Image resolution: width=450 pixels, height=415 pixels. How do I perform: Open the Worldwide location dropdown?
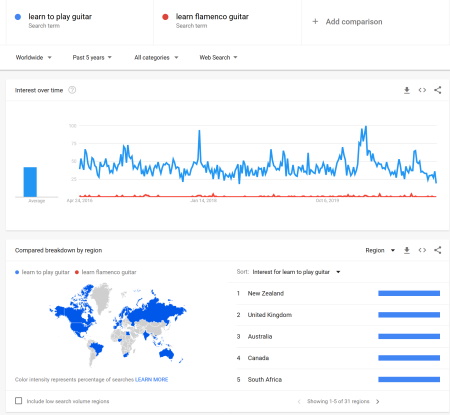[33, 58]
